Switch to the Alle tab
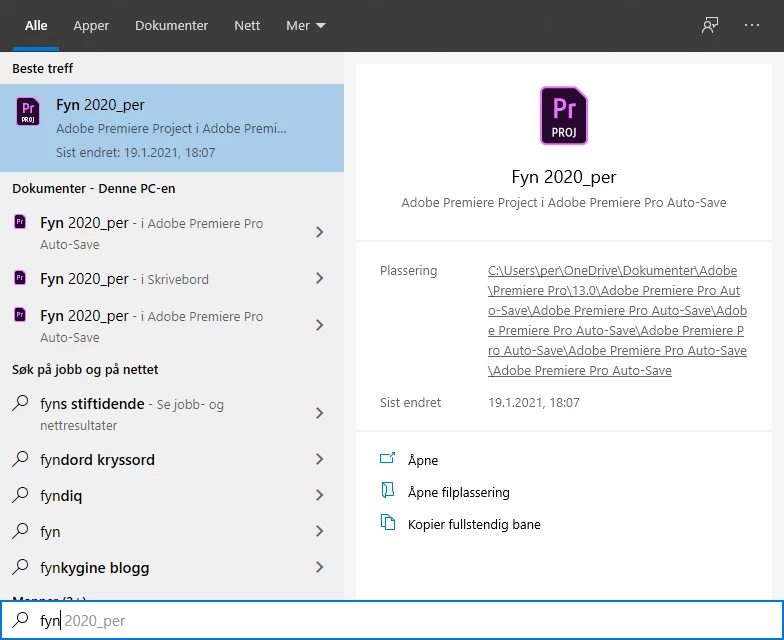The width and height of the screenshot is (784, 640). (36, 26)
